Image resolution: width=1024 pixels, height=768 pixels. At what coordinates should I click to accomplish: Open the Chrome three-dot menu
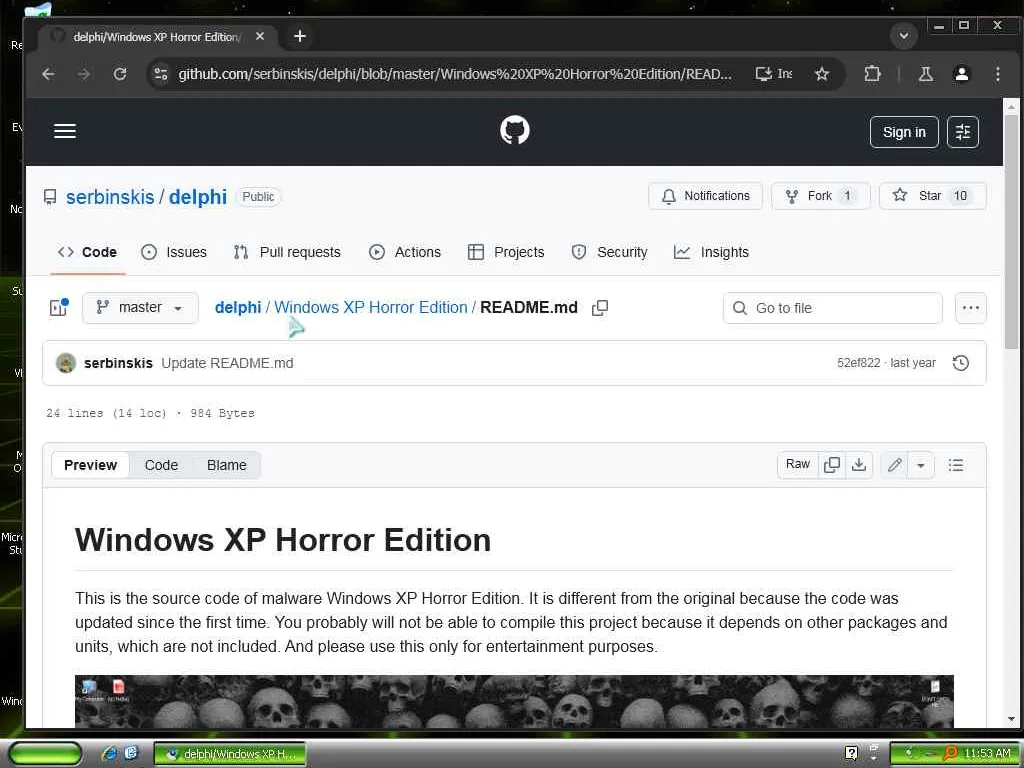click(x=997, y=74)
